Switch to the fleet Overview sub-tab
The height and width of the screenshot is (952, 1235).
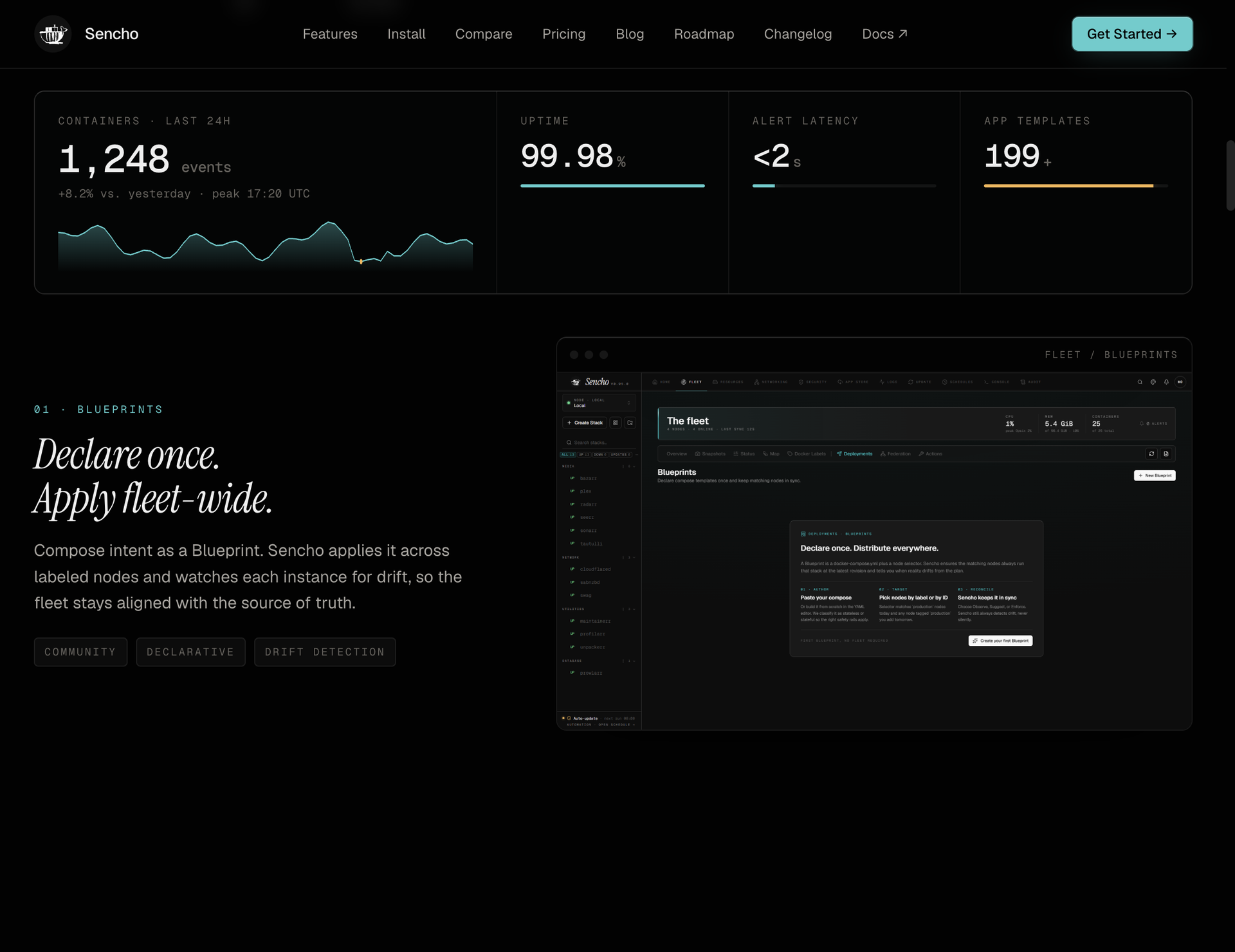[x=677, y=454]
